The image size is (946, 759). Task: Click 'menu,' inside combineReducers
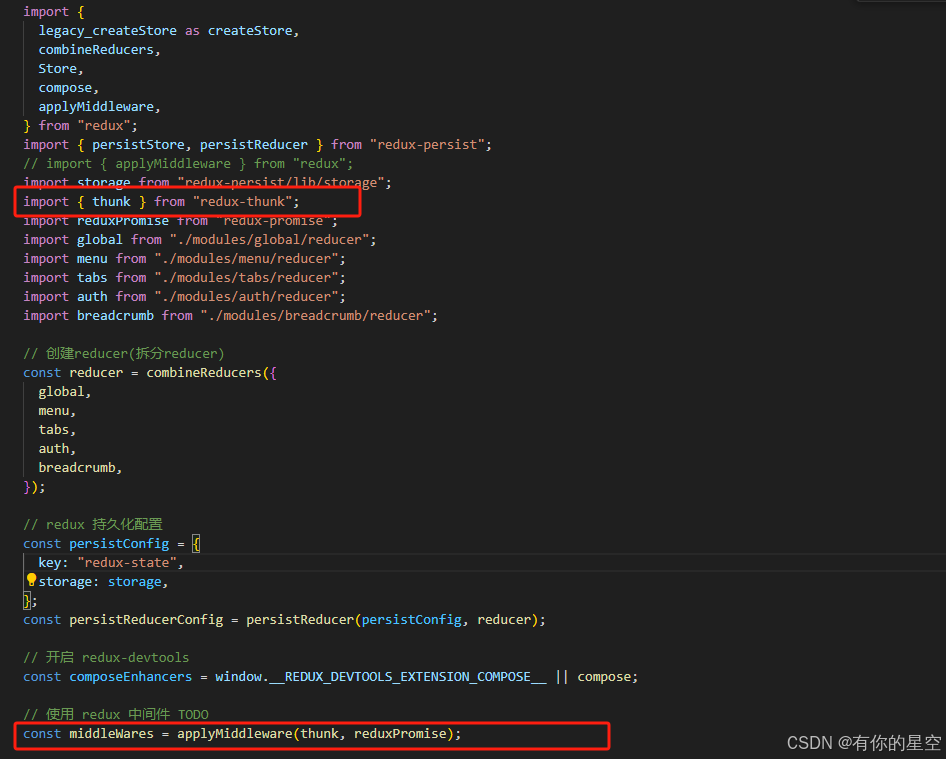pos(57,411)
